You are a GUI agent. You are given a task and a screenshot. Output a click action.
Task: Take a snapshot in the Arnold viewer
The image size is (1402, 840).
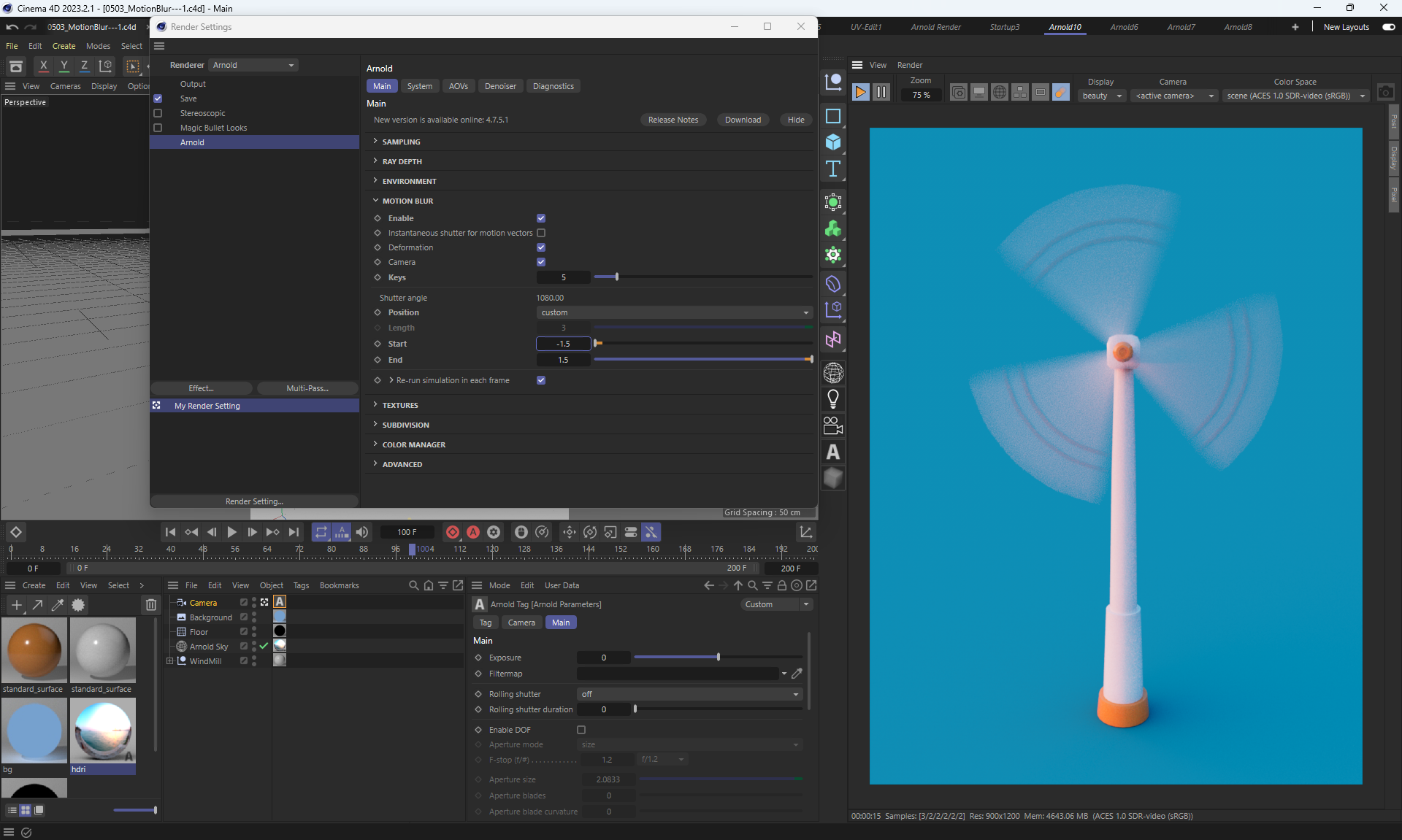(1385, 93)
